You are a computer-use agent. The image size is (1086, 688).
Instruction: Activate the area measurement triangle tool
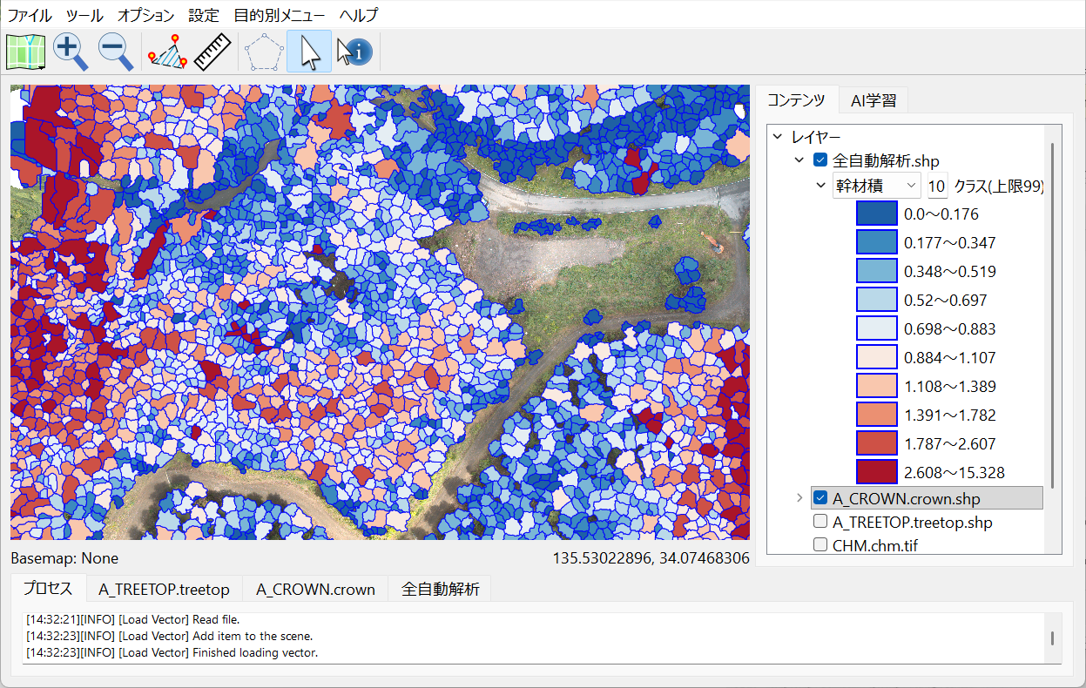click(167, 52)
